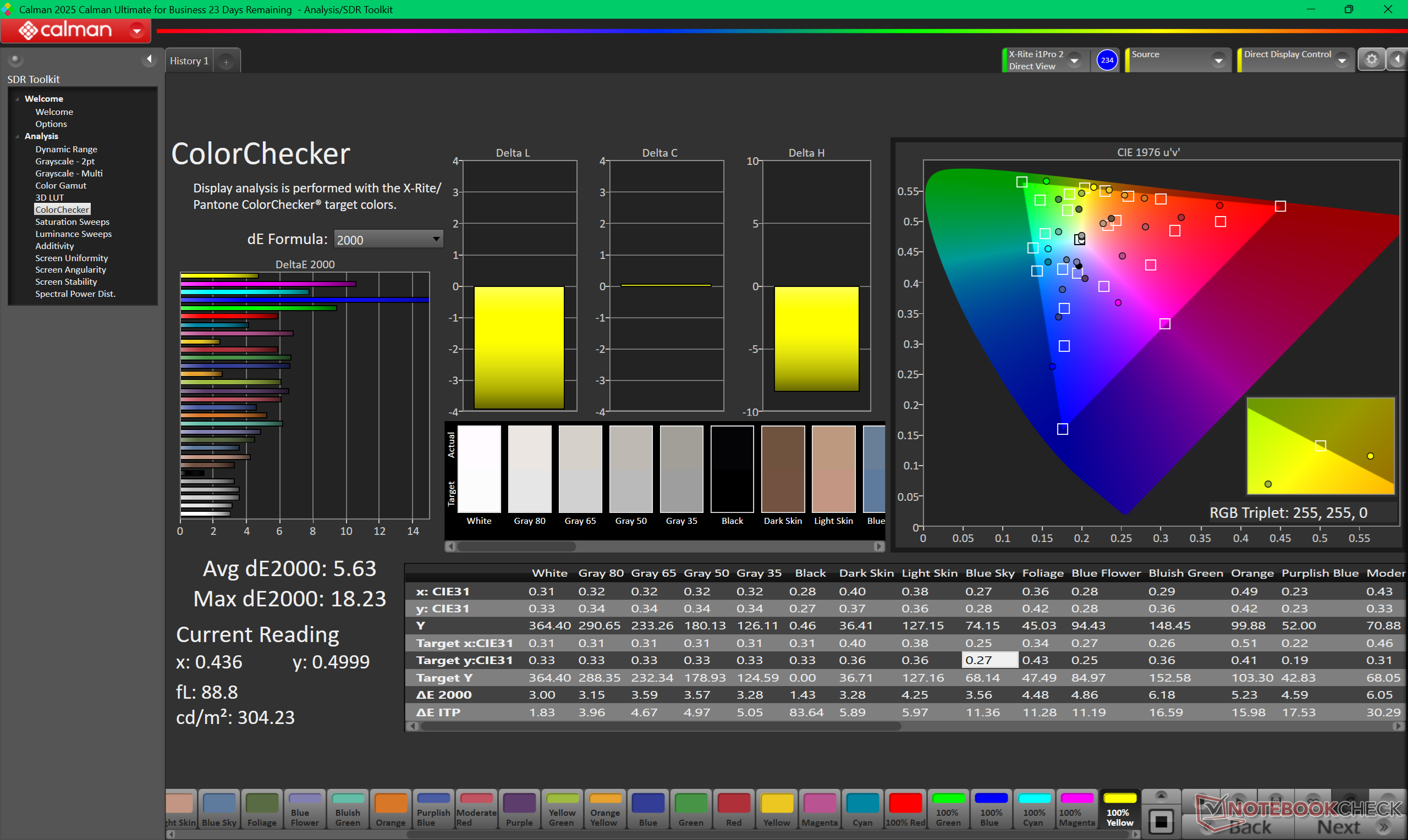Open the Color Gamut analysis page
The image size is (1408, 840).
coord(61,186)
